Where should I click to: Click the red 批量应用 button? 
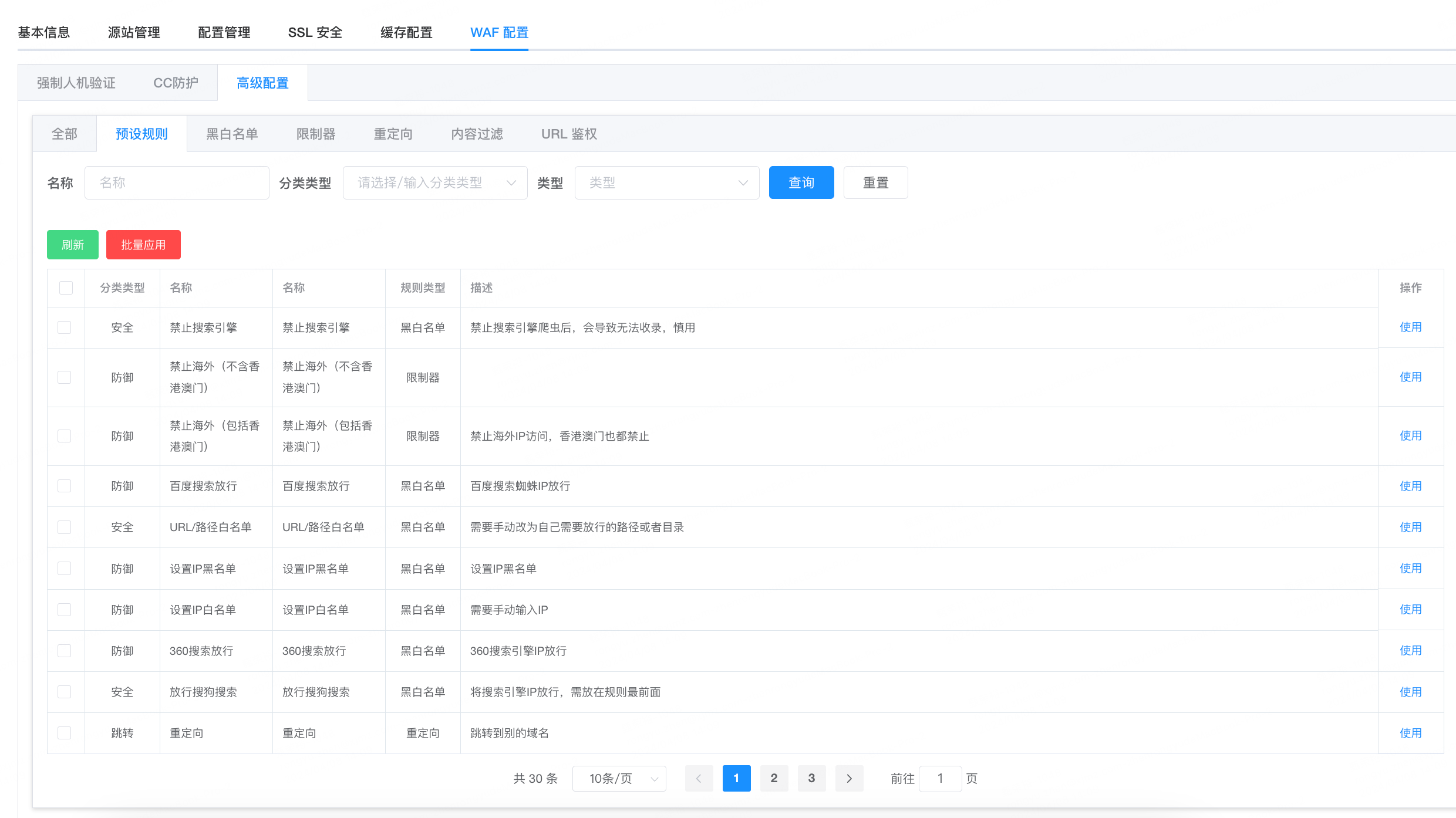[x=143, y=245]
